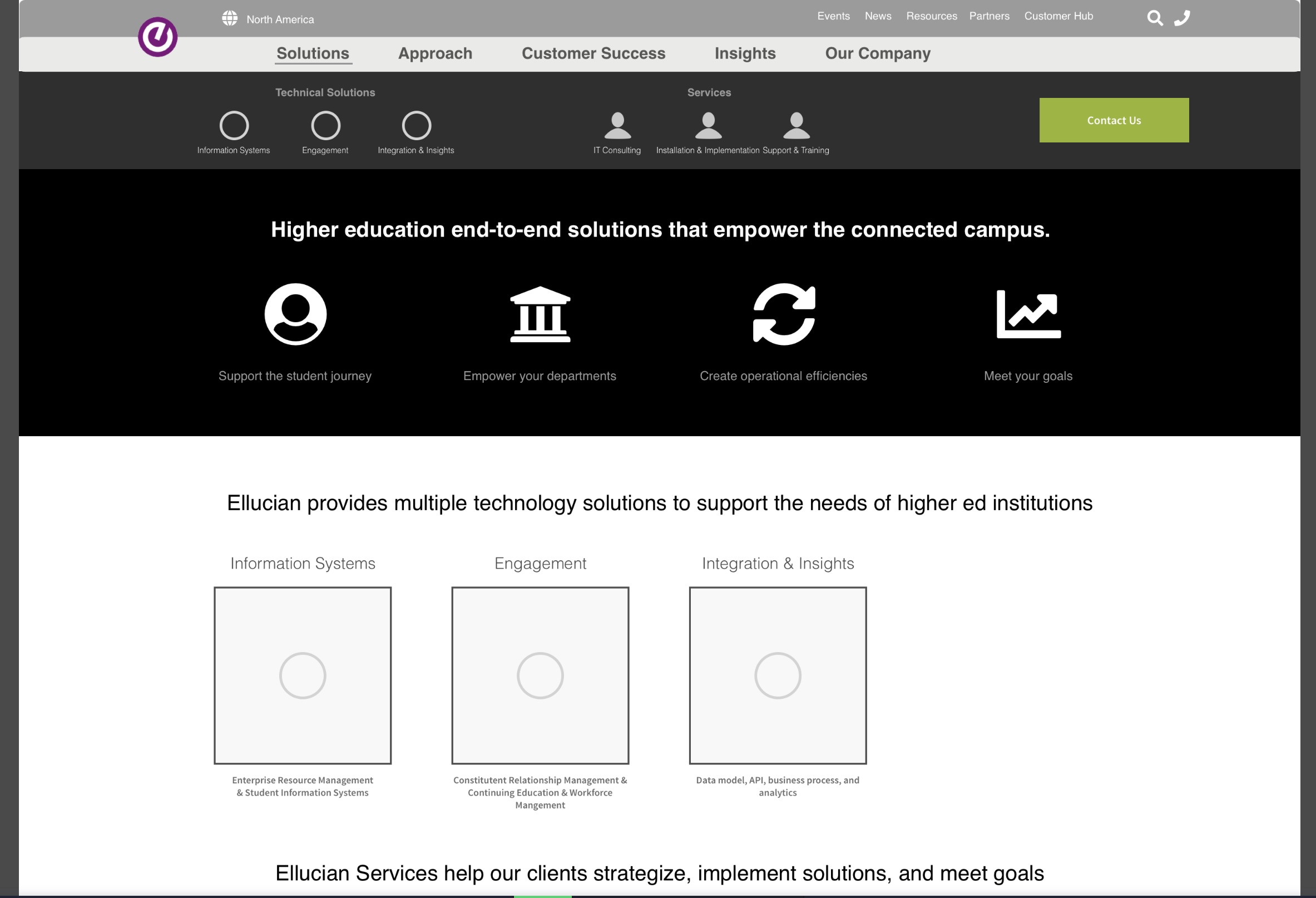Click the IT Consulting label

point(617,150)
